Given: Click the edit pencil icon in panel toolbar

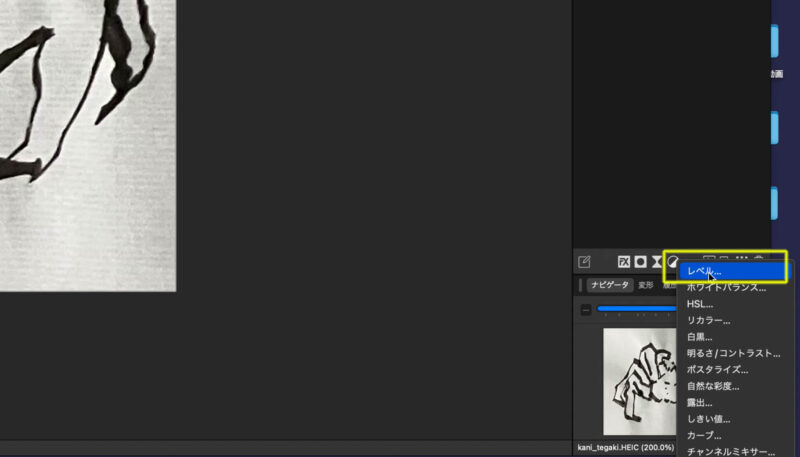Looking at the screenshot, I should (x=584, y=262).
